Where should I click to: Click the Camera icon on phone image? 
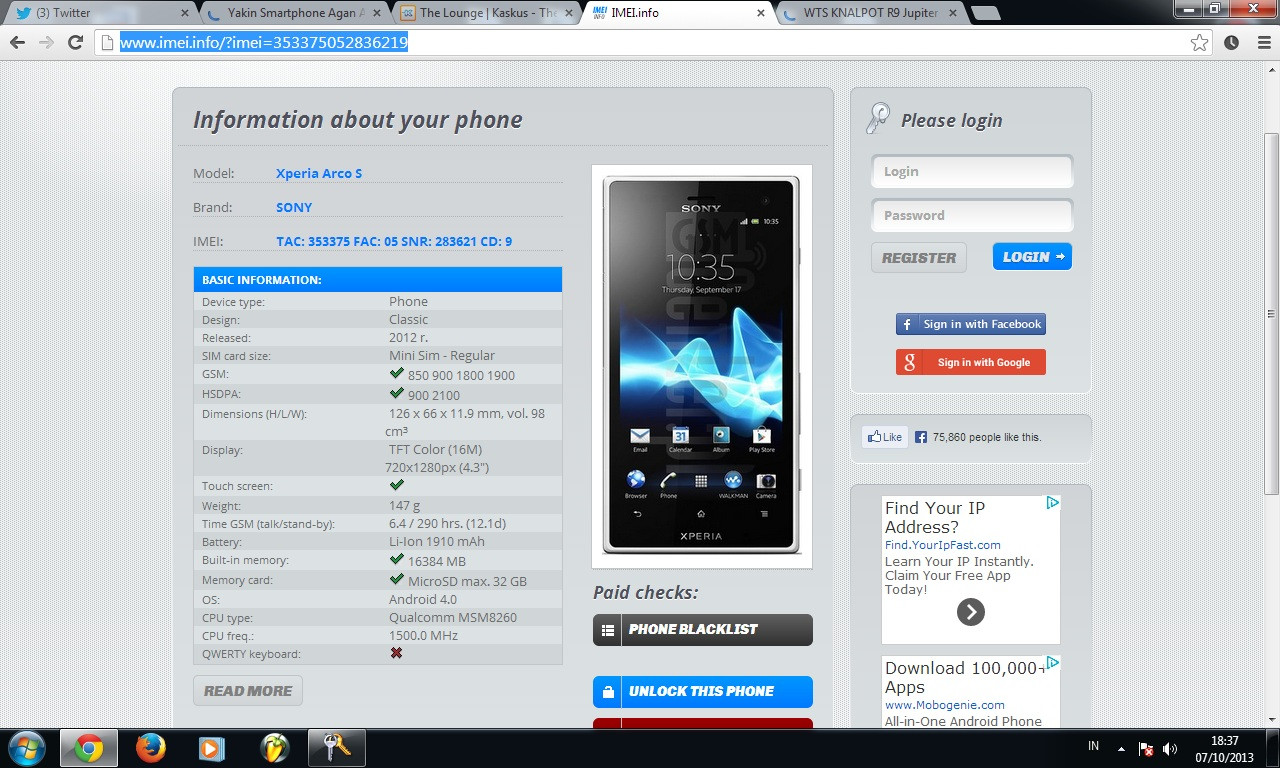(x=766, y=484)
